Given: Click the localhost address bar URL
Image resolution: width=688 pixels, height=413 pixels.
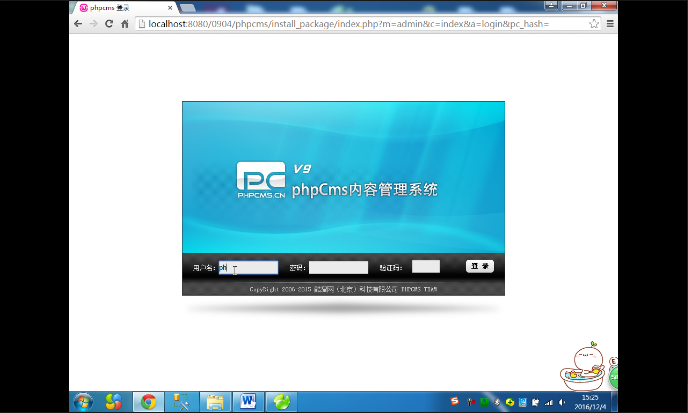Looking at the screenshot, I should 348,24.
